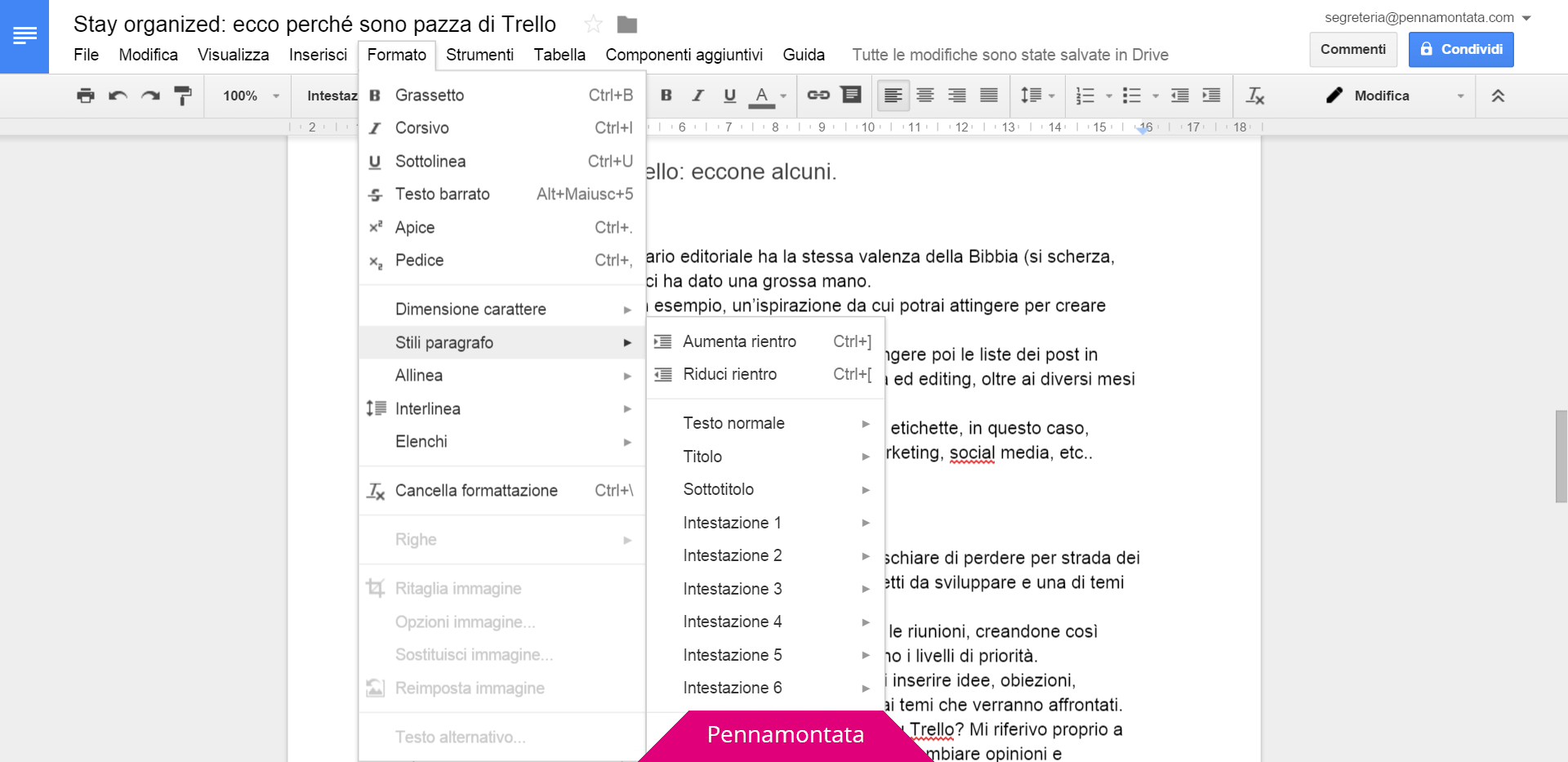Viewport: 1568px width, 762px height.
Task: Click the Insert comment icon
Action: point(851,96)
